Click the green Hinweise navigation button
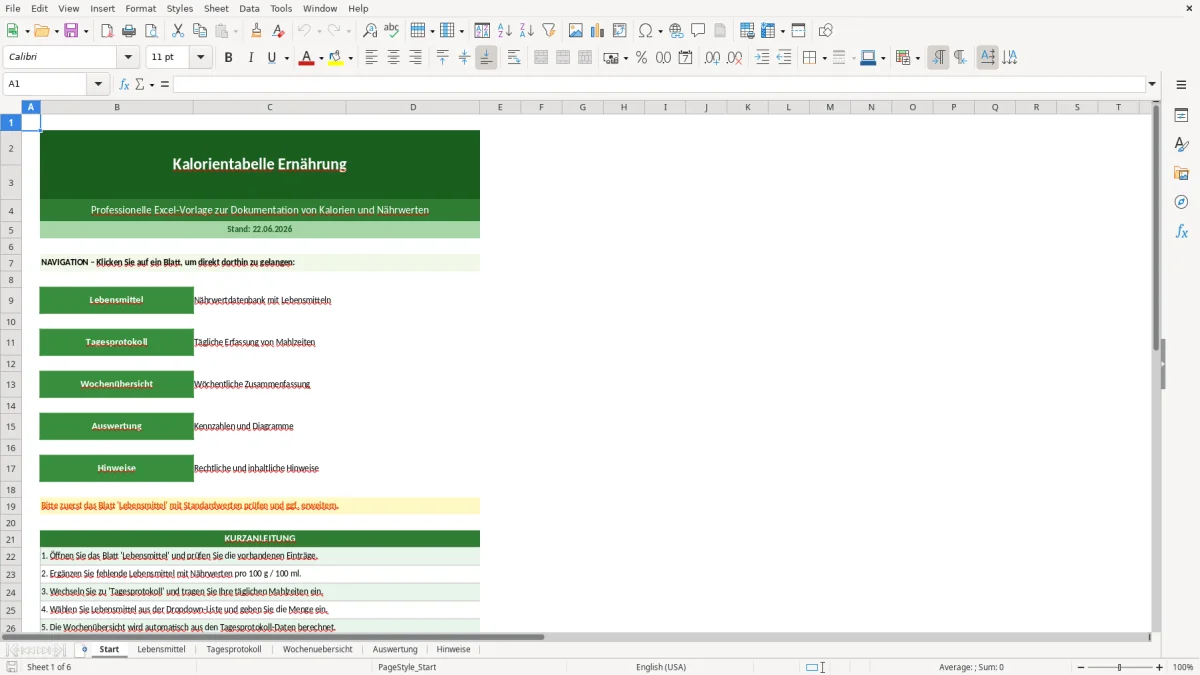Viewport: 1200px width, 675px height. (117, 468)
